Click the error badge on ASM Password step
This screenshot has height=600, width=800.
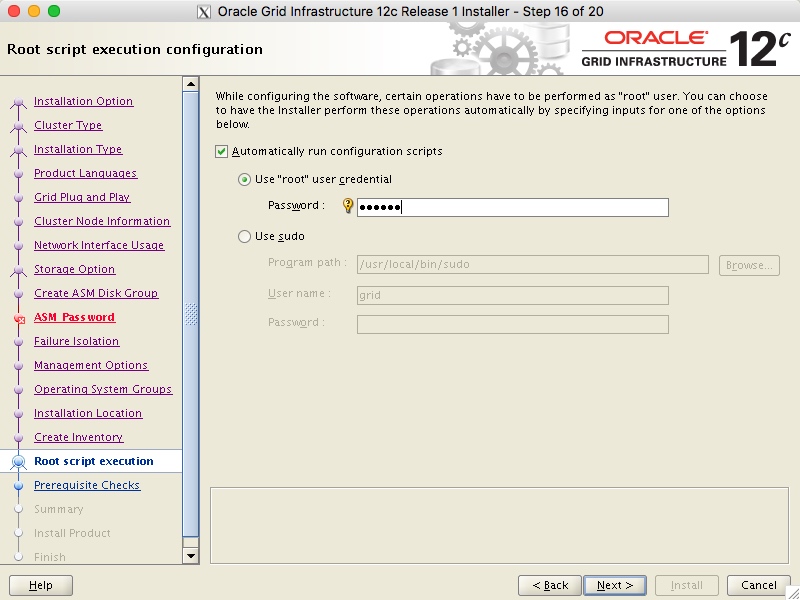(21, 316)
